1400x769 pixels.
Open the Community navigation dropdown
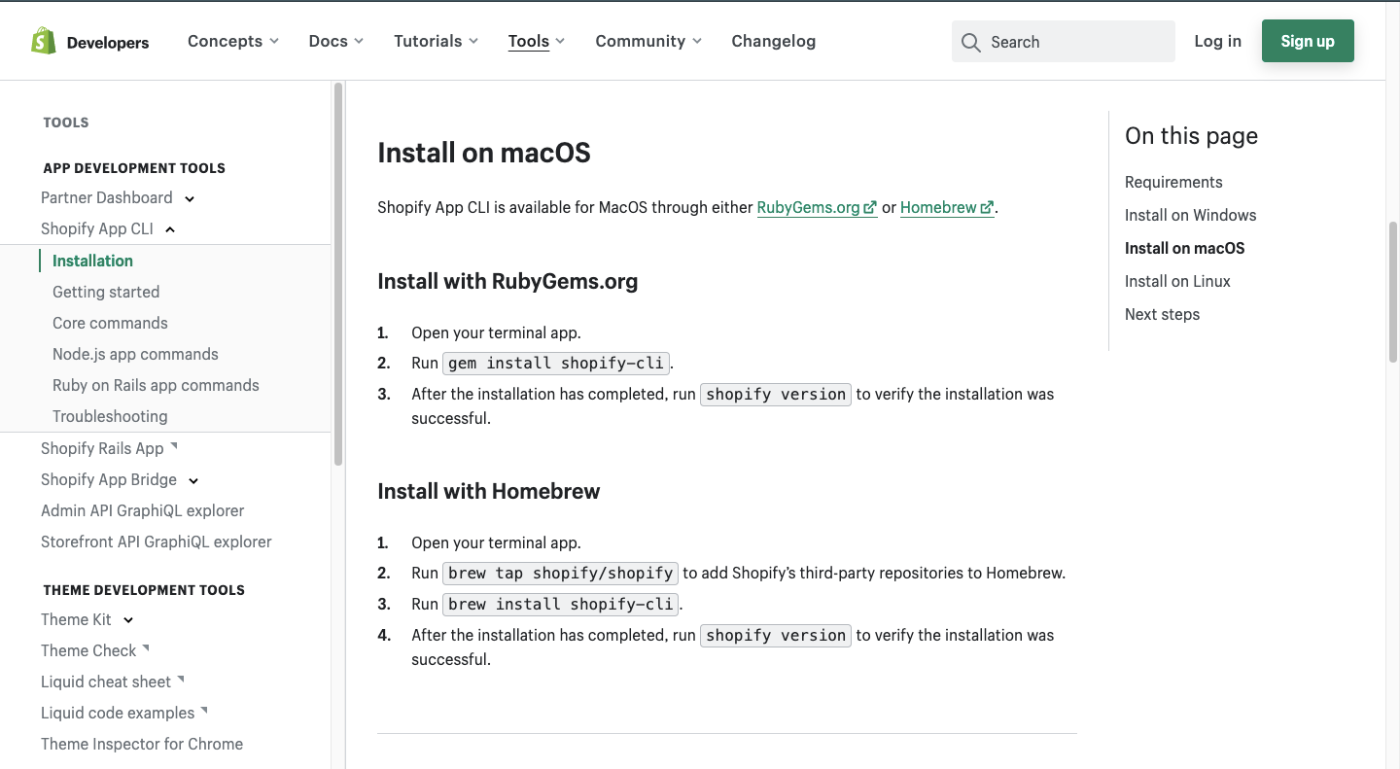tap(648, 41)
